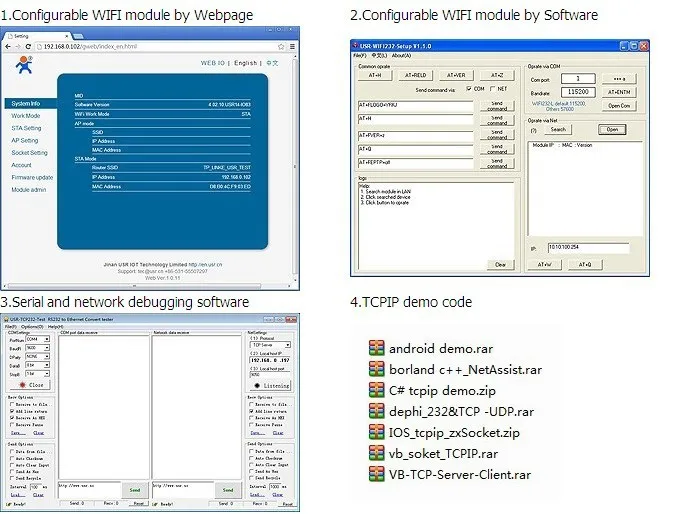Image resolution: width=699 pixels, height=514 pixels.
Task: Click the Open Com button
Action: (619, 106)
